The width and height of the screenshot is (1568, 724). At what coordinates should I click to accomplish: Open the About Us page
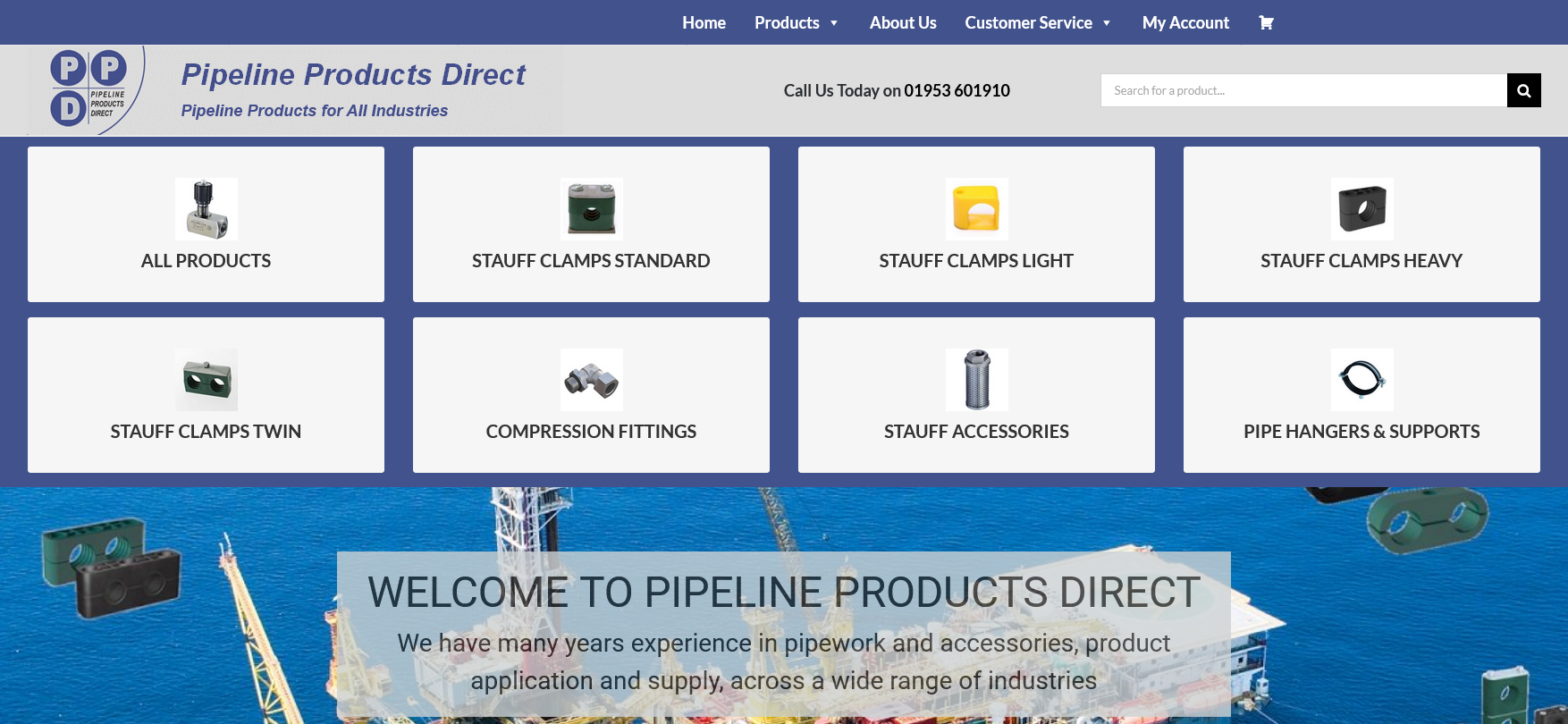903,22
